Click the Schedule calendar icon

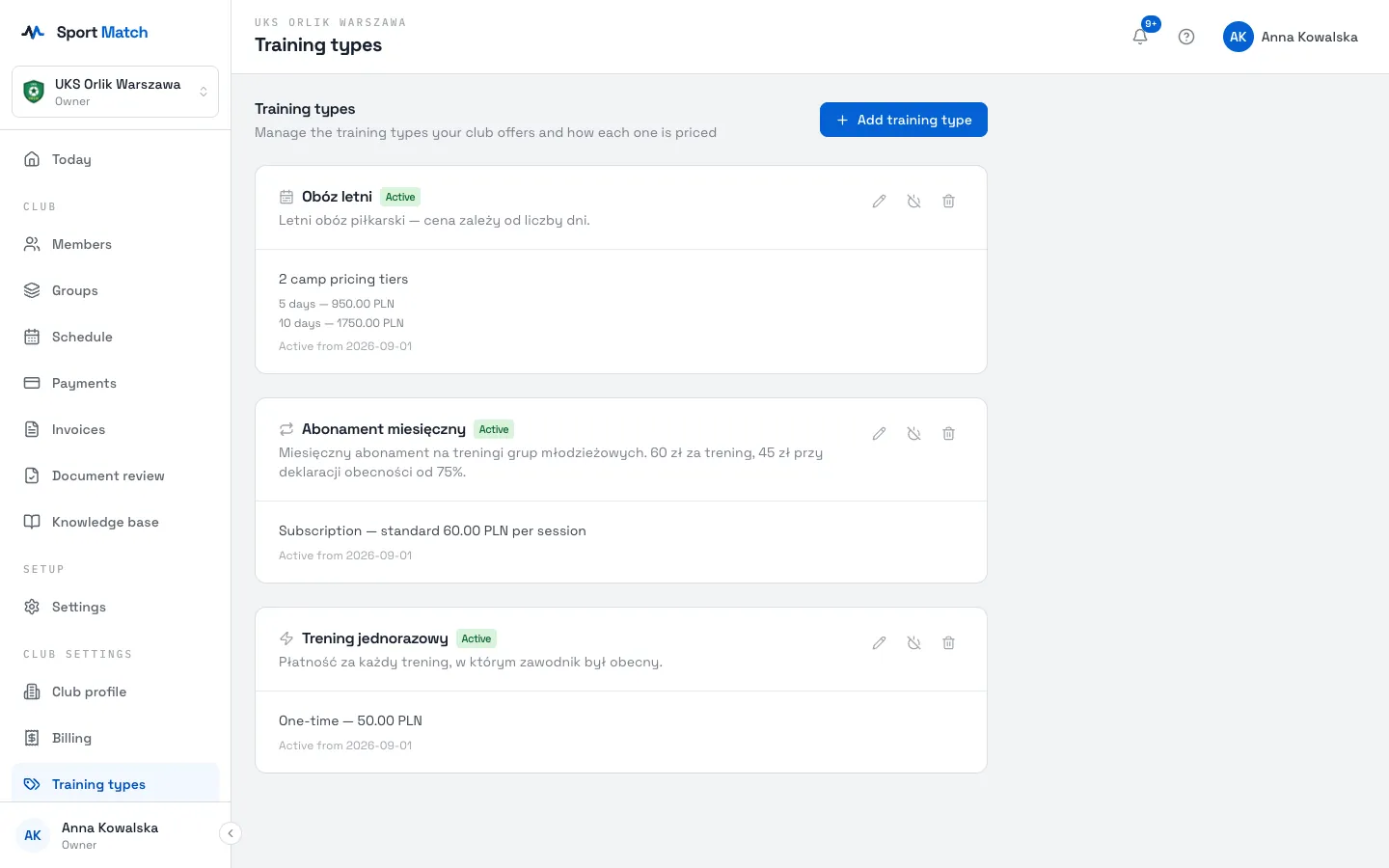(x=32, y=337)
